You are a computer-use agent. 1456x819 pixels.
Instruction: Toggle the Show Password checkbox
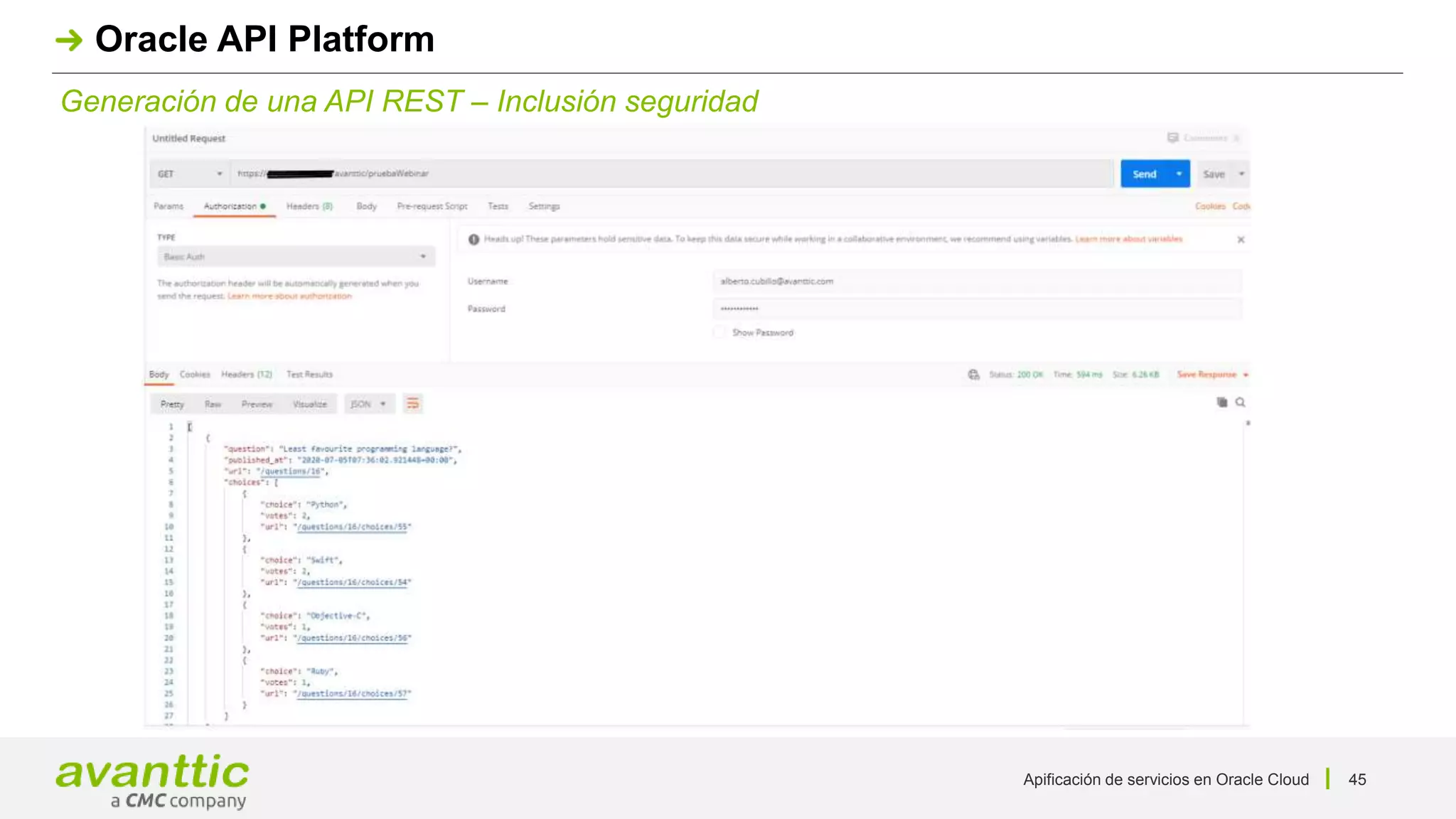click(x=719, y=332)
